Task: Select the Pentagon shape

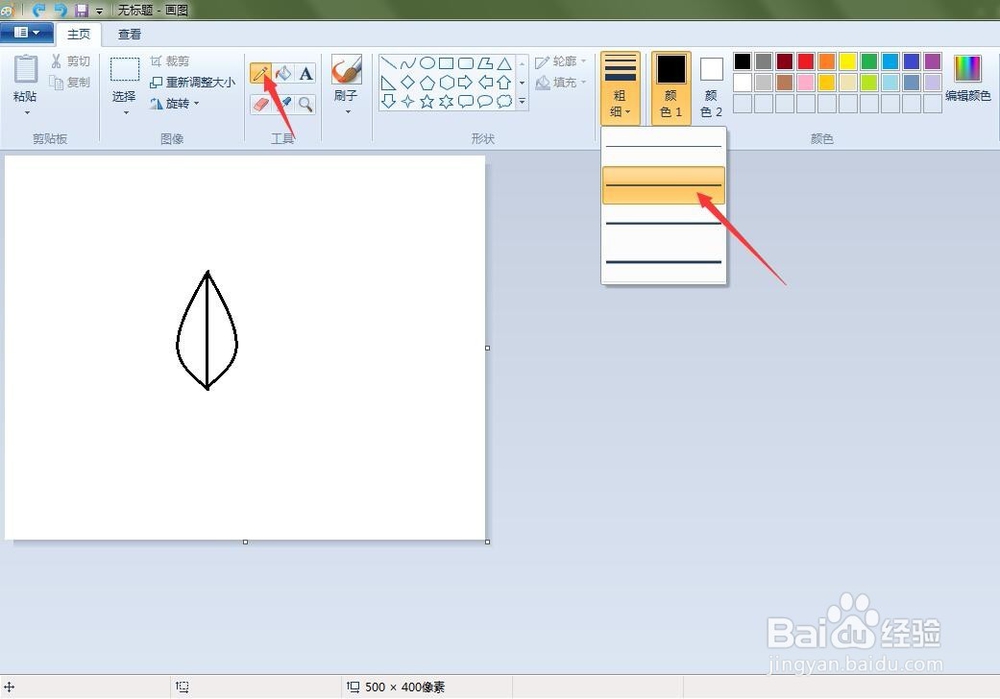Action: coord(427,82)
